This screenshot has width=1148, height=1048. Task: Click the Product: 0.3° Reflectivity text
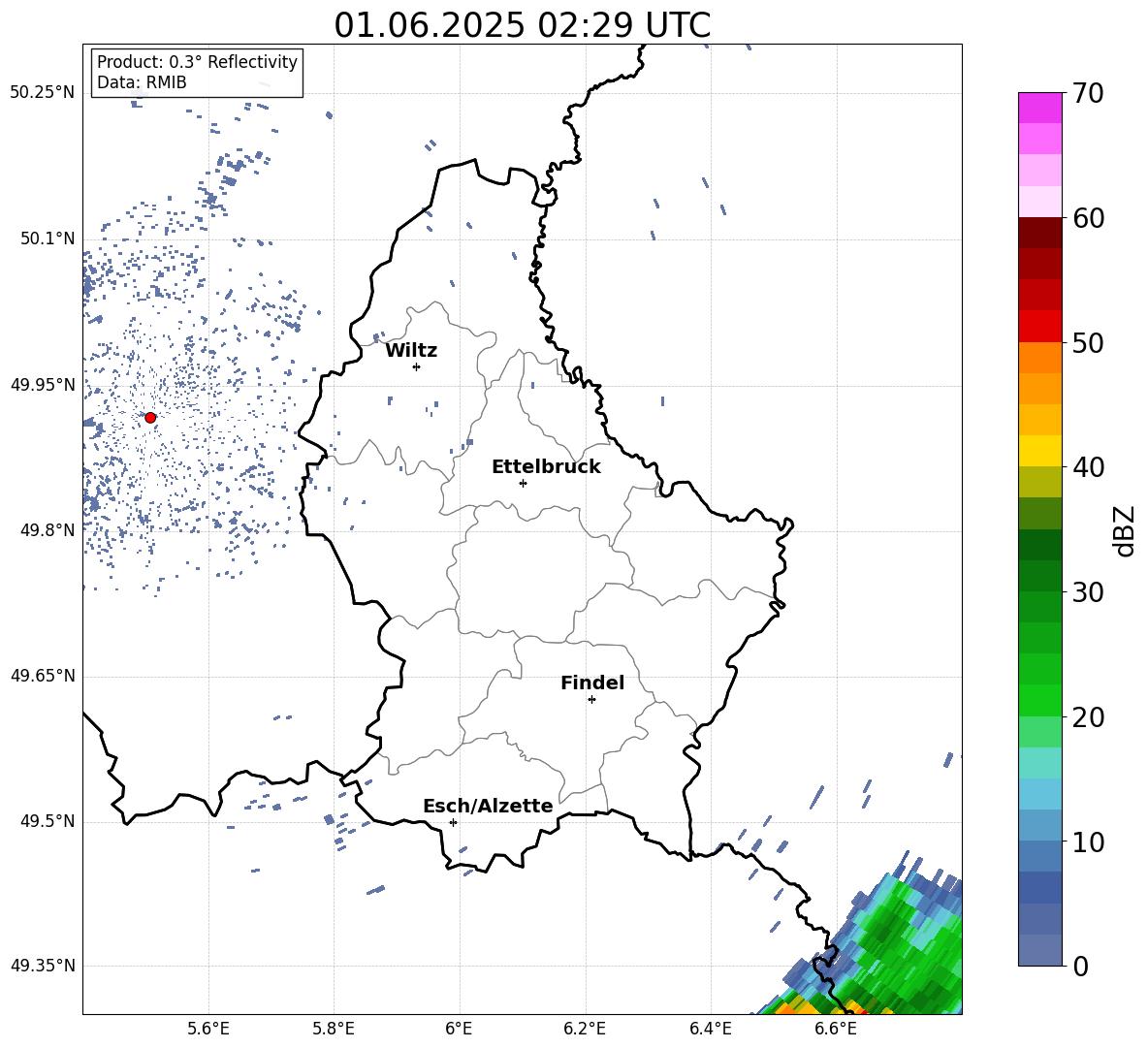coord(197,61)
